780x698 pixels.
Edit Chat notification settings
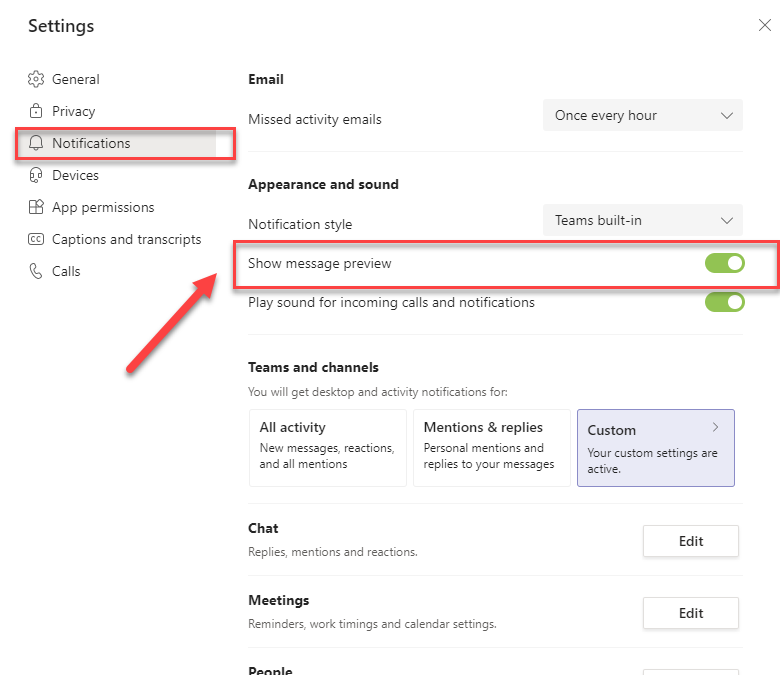[x=690, y=541]
